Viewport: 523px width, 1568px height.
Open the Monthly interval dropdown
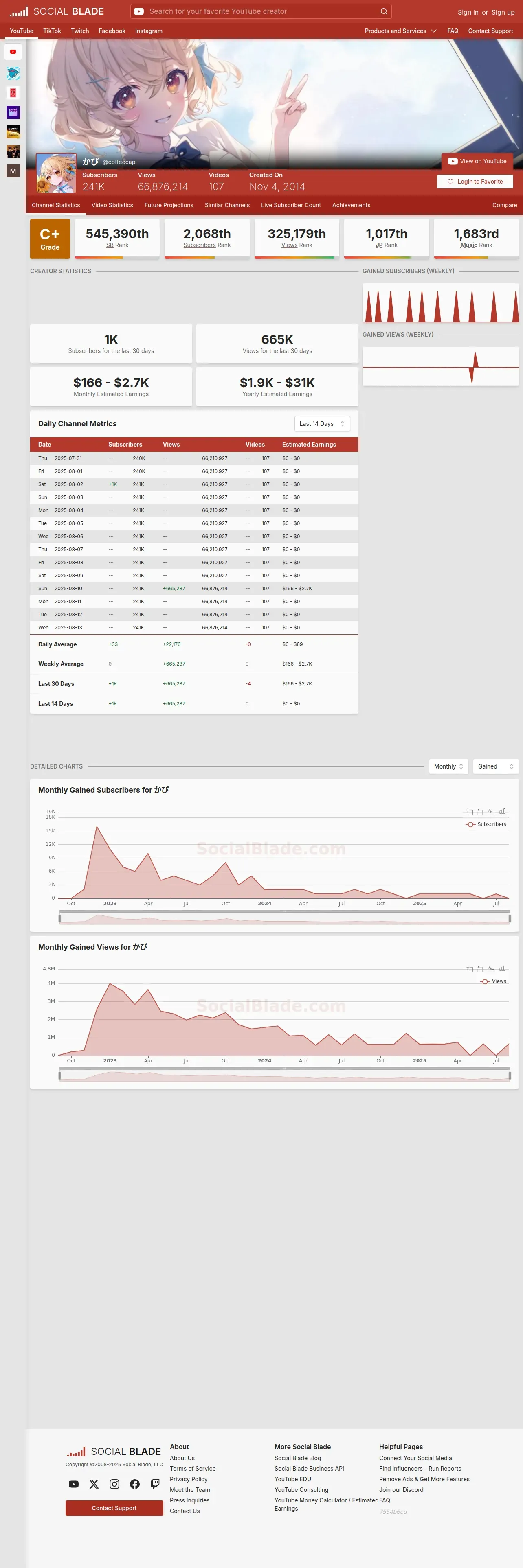[x=449, y=766]
